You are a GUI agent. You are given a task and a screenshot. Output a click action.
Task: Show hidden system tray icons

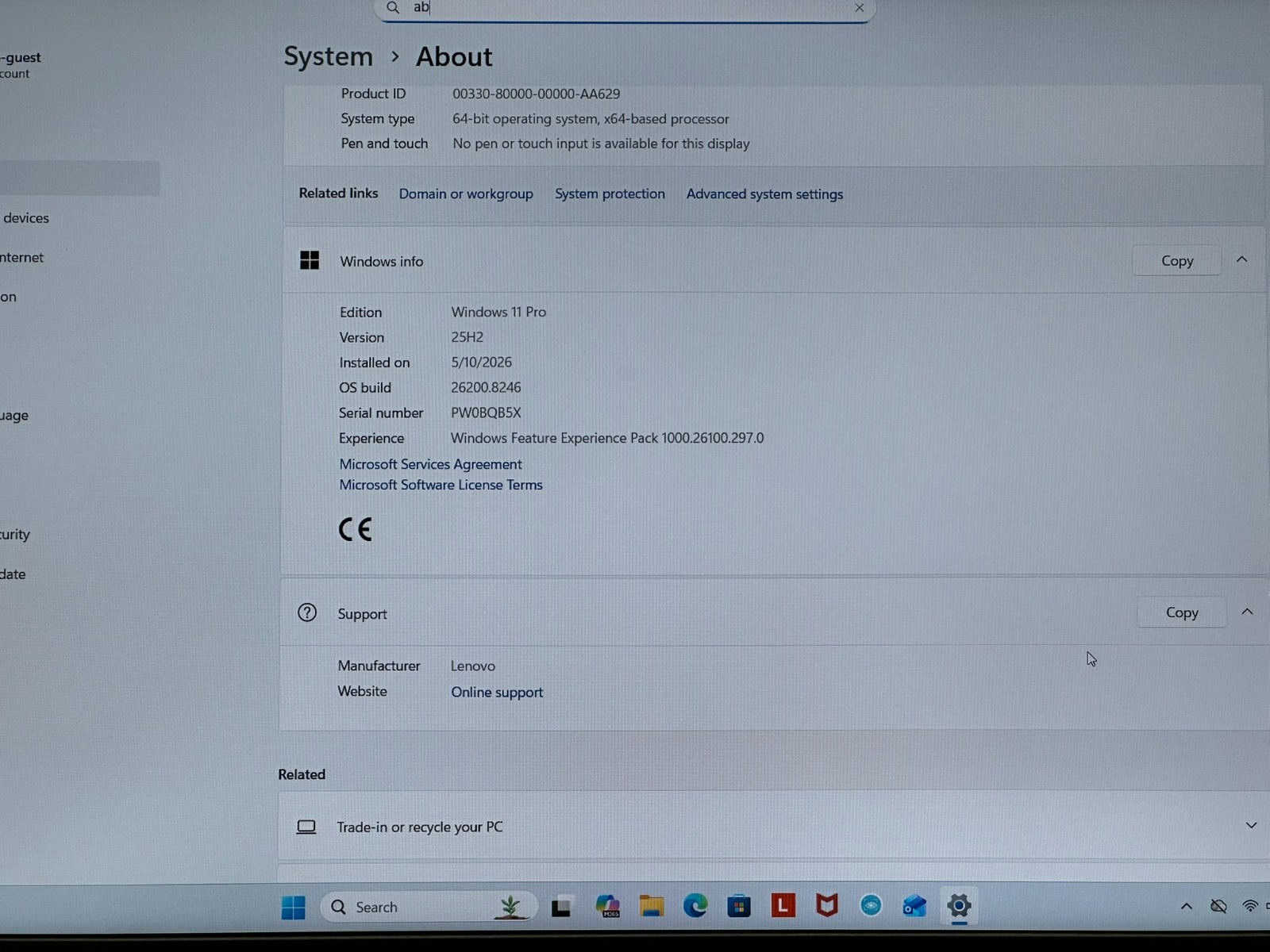click(x=1187, y=906)
